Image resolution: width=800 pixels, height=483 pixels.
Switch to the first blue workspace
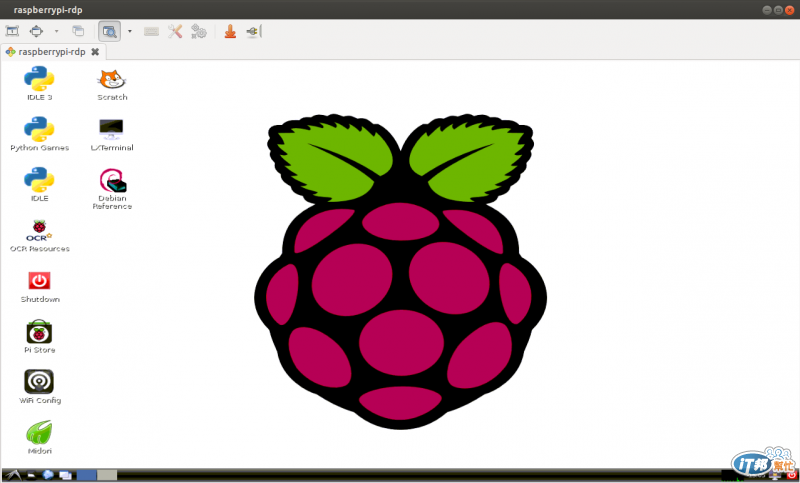coord(86,475)
